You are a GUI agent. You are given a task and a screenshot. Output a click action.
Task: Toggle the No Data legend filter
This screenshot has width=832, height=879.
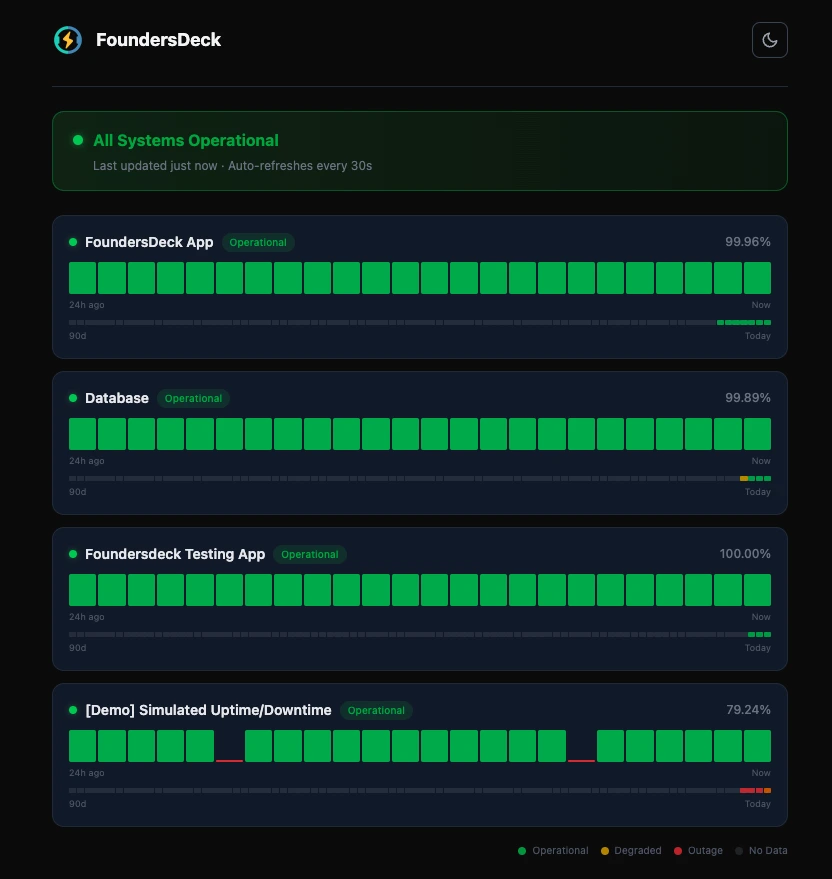[x=739, y=850]
